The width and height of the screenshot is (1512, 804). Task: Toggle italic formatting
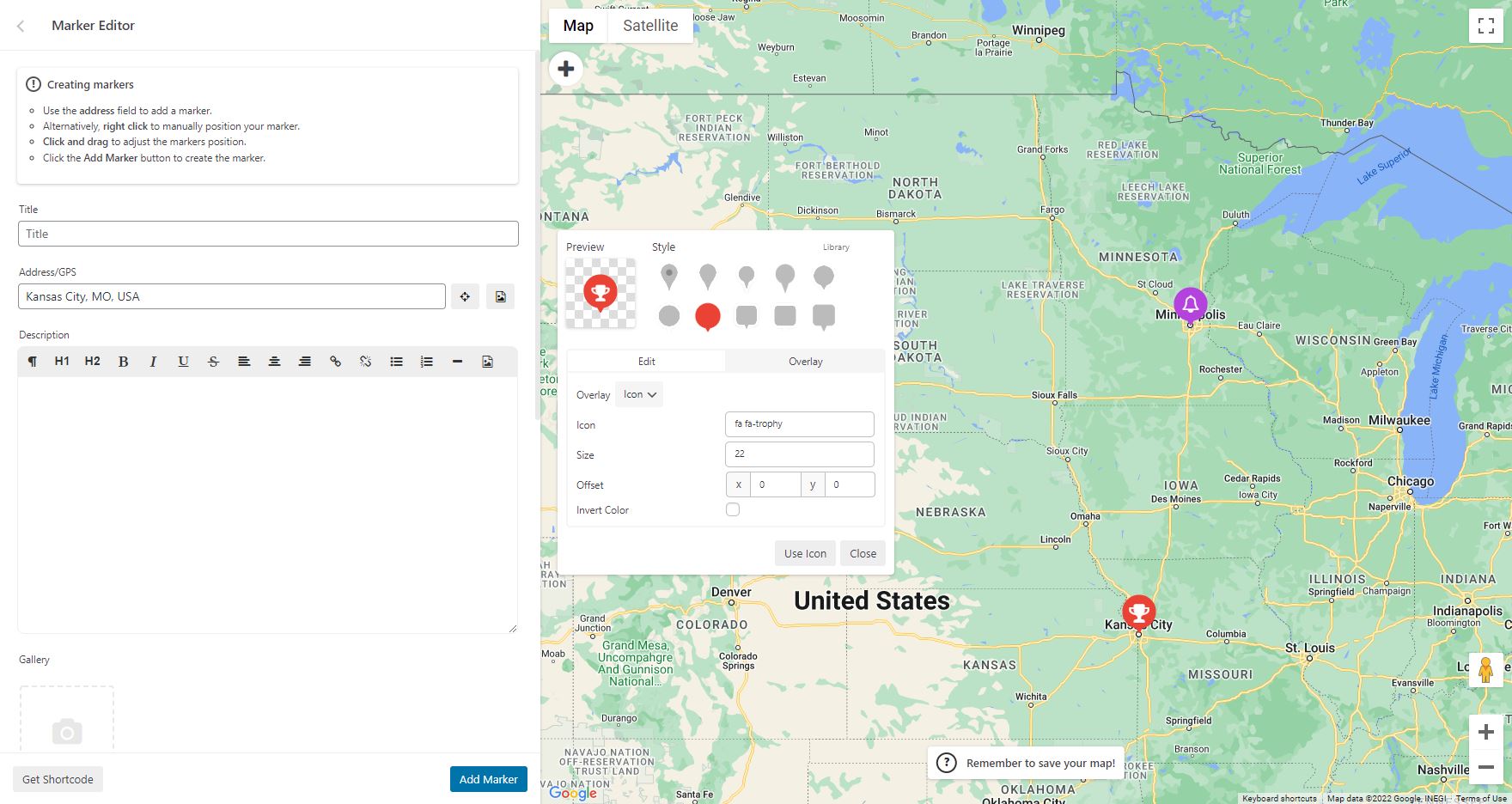[153, 362]
